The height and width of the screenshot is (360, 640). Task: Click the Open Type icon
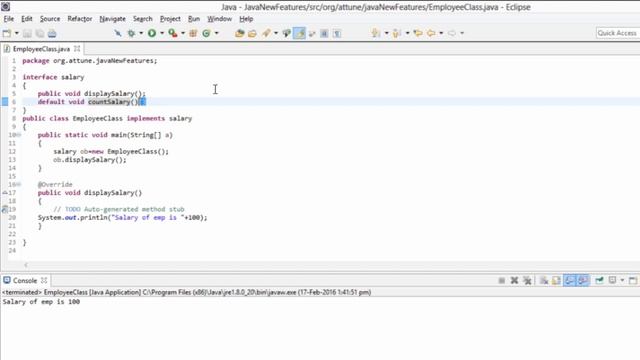tap(240, 33)
